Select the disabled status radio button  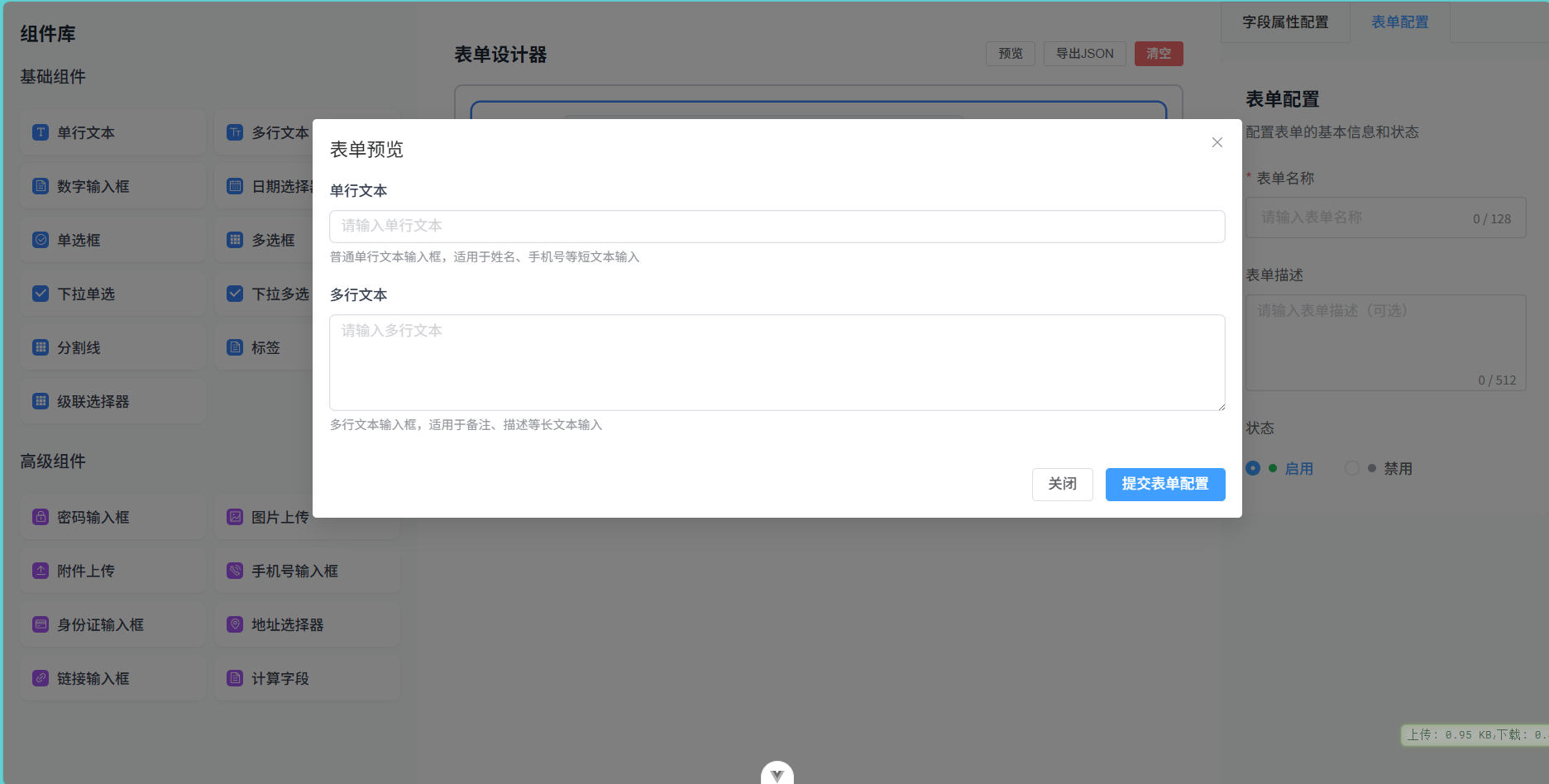[1352, 468]
